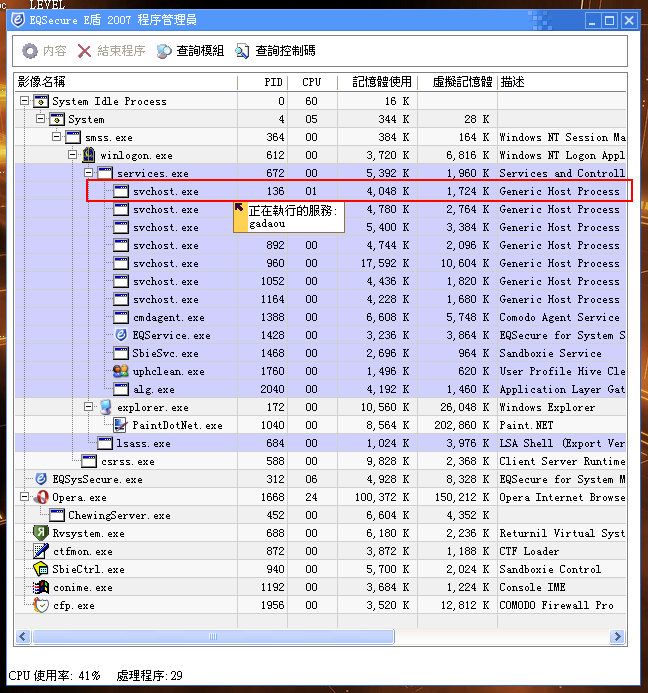Click the cfp.exe firewall shield icon
The width and height of the screenshot is (648, 693).
41,605
